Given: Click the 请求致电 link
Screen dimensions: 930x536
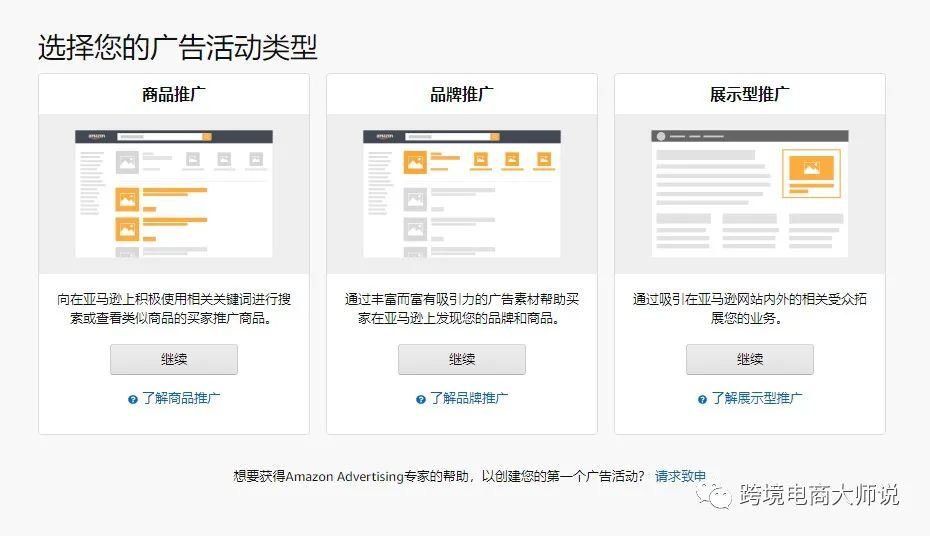Looking at the screenshot, I should 680,476.
